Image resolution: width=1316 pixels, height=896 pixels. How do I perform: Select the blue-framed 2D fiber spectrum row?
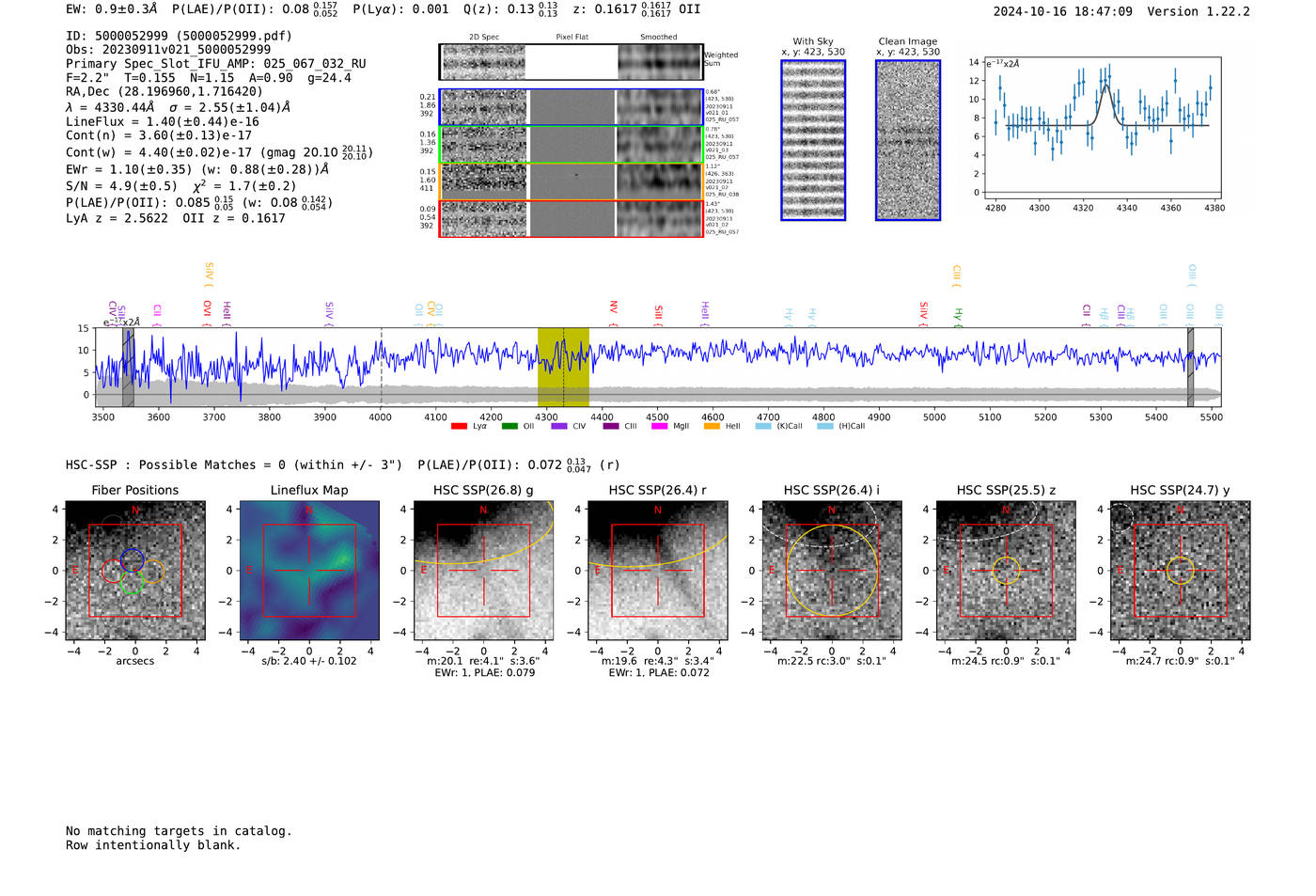572,107
